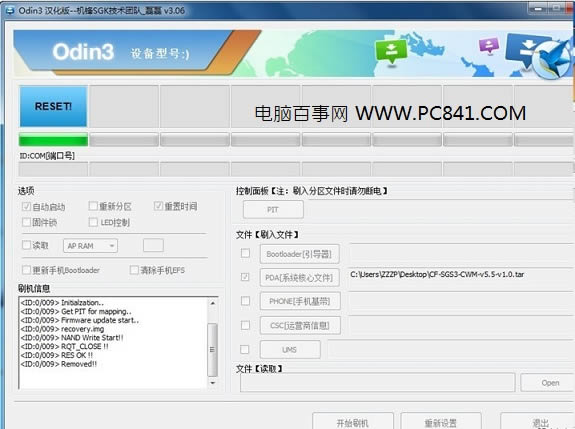Click log line "RES OK !!"
The image size is (575, 429).
(x=57, y=355)
